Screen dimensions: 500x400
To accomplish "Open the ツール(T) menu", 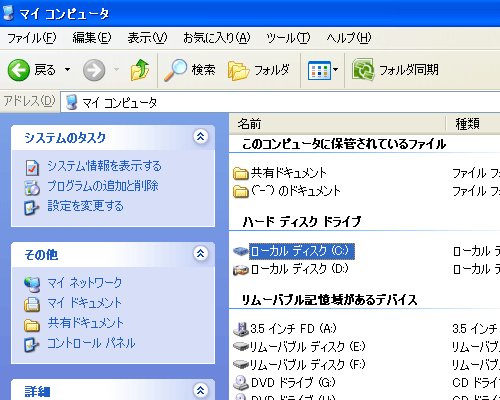I will pos(288,38).
